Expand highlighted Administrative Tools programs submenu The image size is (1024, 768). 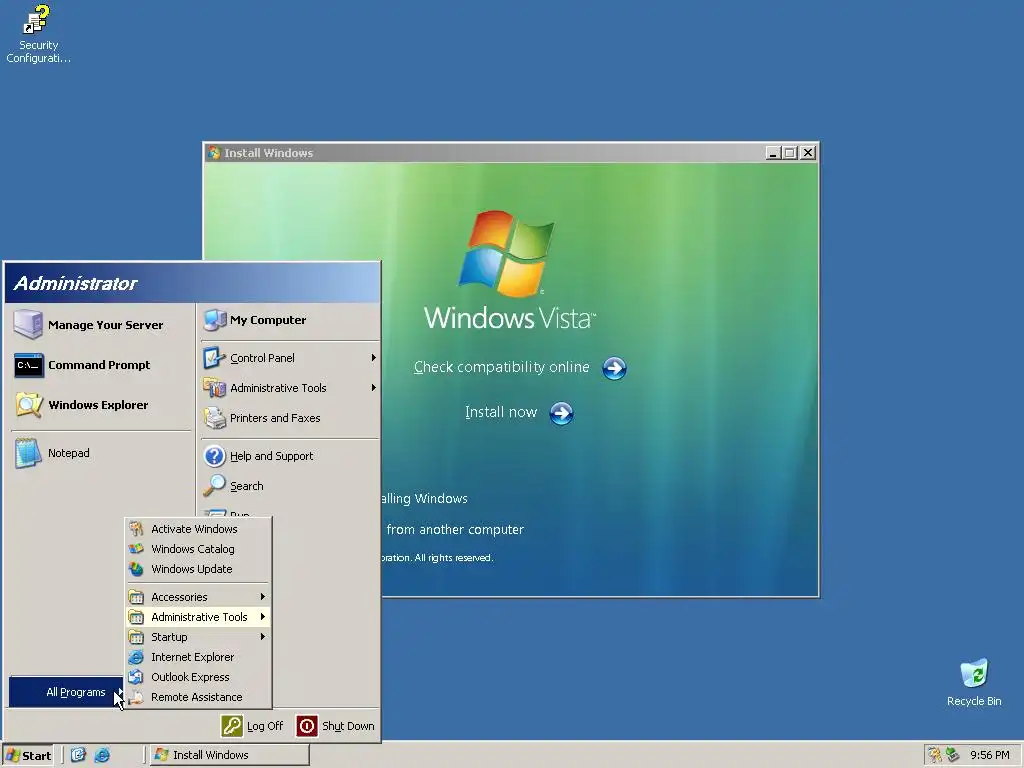click(198, 617)
